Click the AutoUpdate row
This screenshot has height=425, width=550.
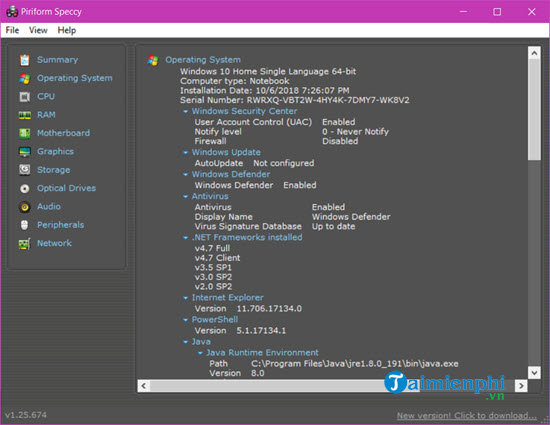254,163
